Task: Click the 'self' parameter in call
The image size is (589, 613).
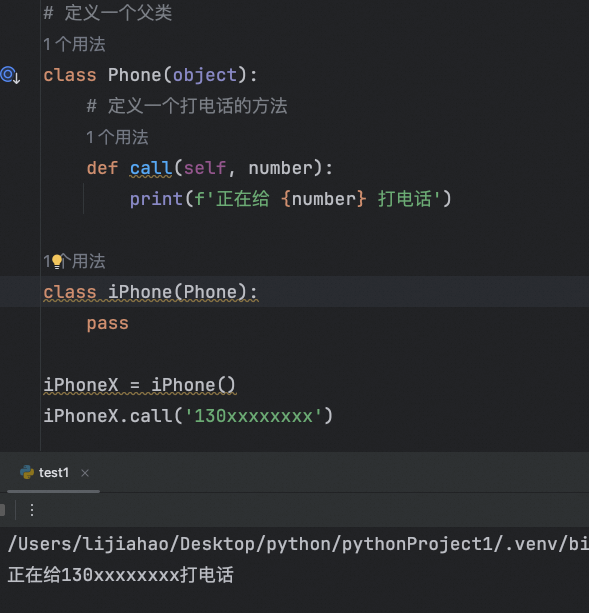Action: (205, 168)
